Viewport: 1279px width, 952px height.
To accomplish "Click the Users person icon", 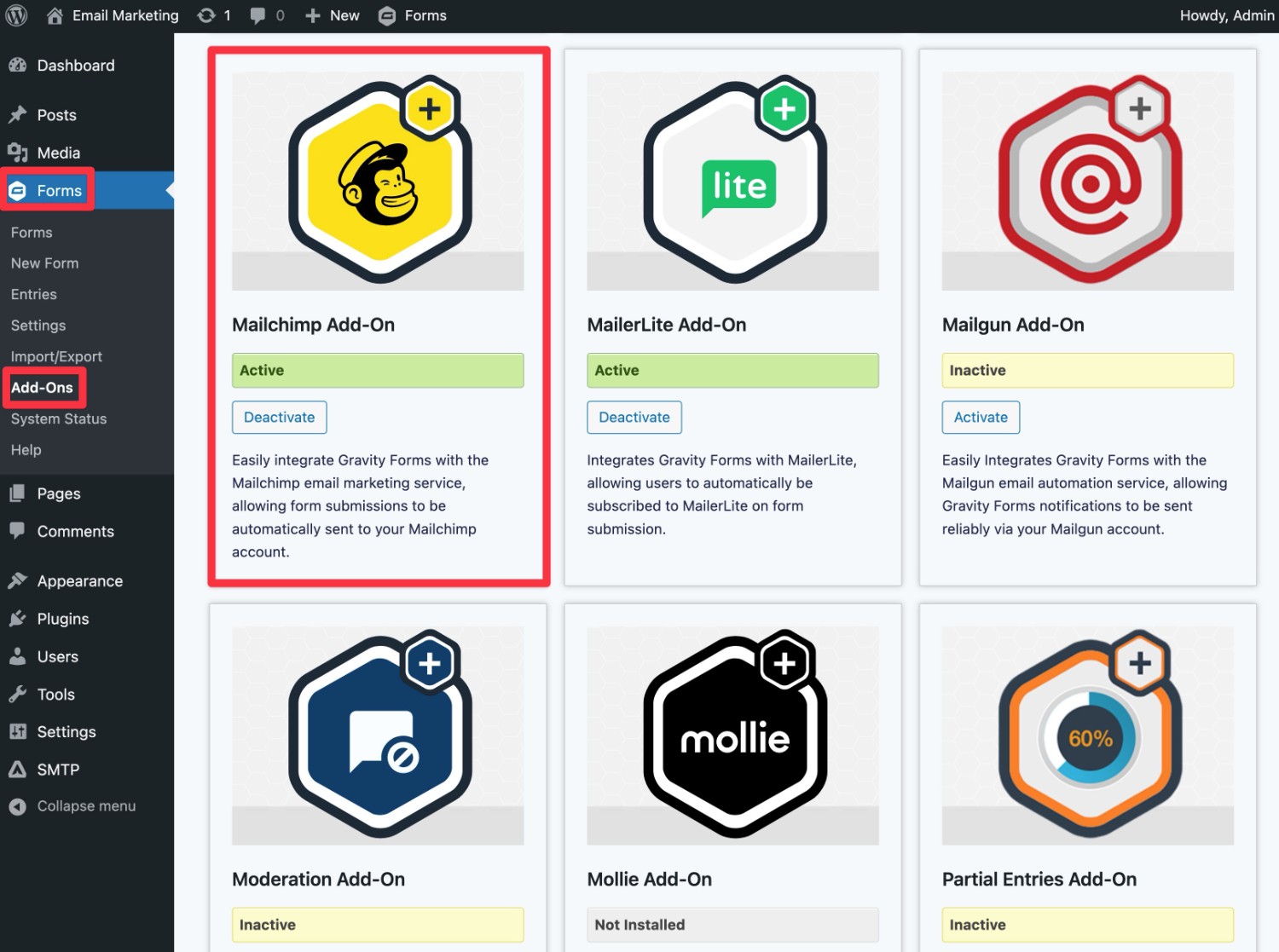I will 17,656.
